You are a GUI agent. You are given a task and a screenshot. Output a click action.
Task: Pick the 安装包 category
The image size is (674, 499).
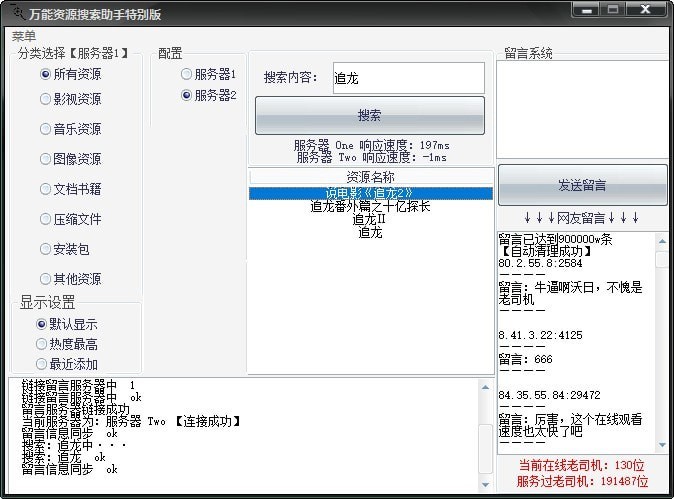click(x=65, y=249)
